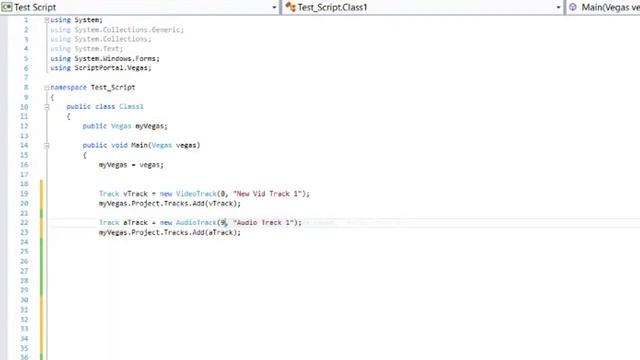Screen dimensions: 640x360
Task: Click 'using System;' on line 1
Action: [77, 20]
